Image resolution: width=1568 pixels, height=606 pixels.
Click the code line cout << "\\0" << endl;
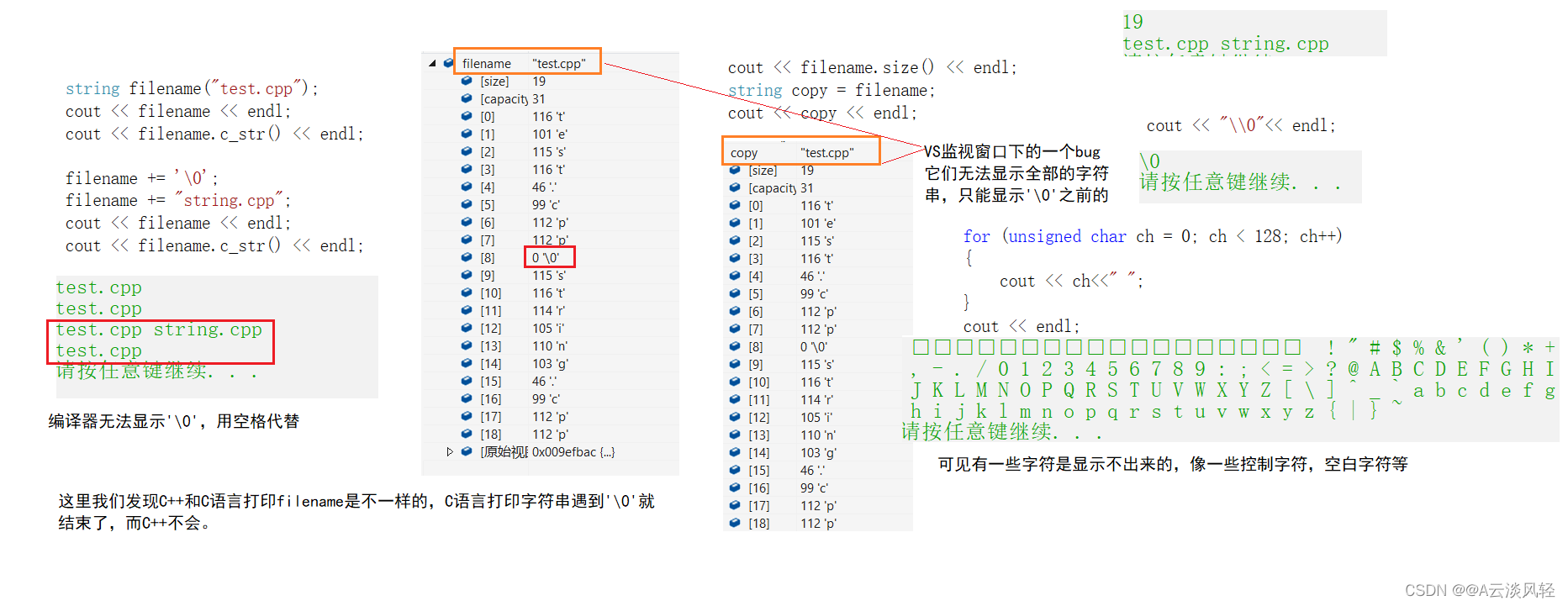pos(1241,125)
